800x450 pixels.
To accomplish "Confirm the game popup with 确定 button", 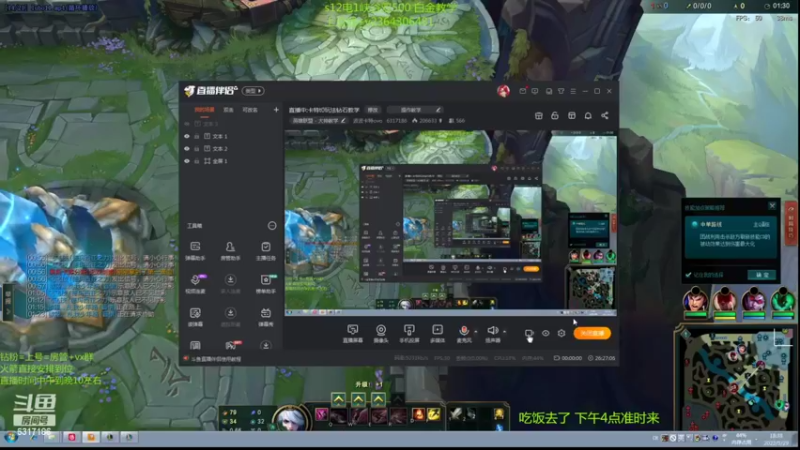I will 762,275.
